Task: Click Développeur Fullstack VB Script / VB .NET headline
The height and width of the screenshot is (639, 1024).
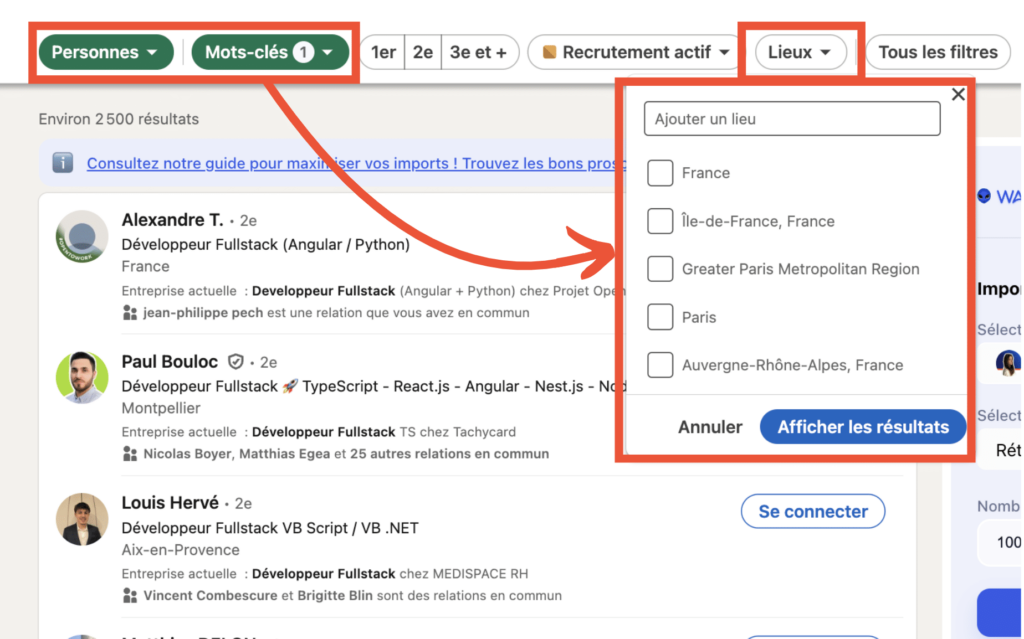Action: pyautogui.click(x=270, y=528)
